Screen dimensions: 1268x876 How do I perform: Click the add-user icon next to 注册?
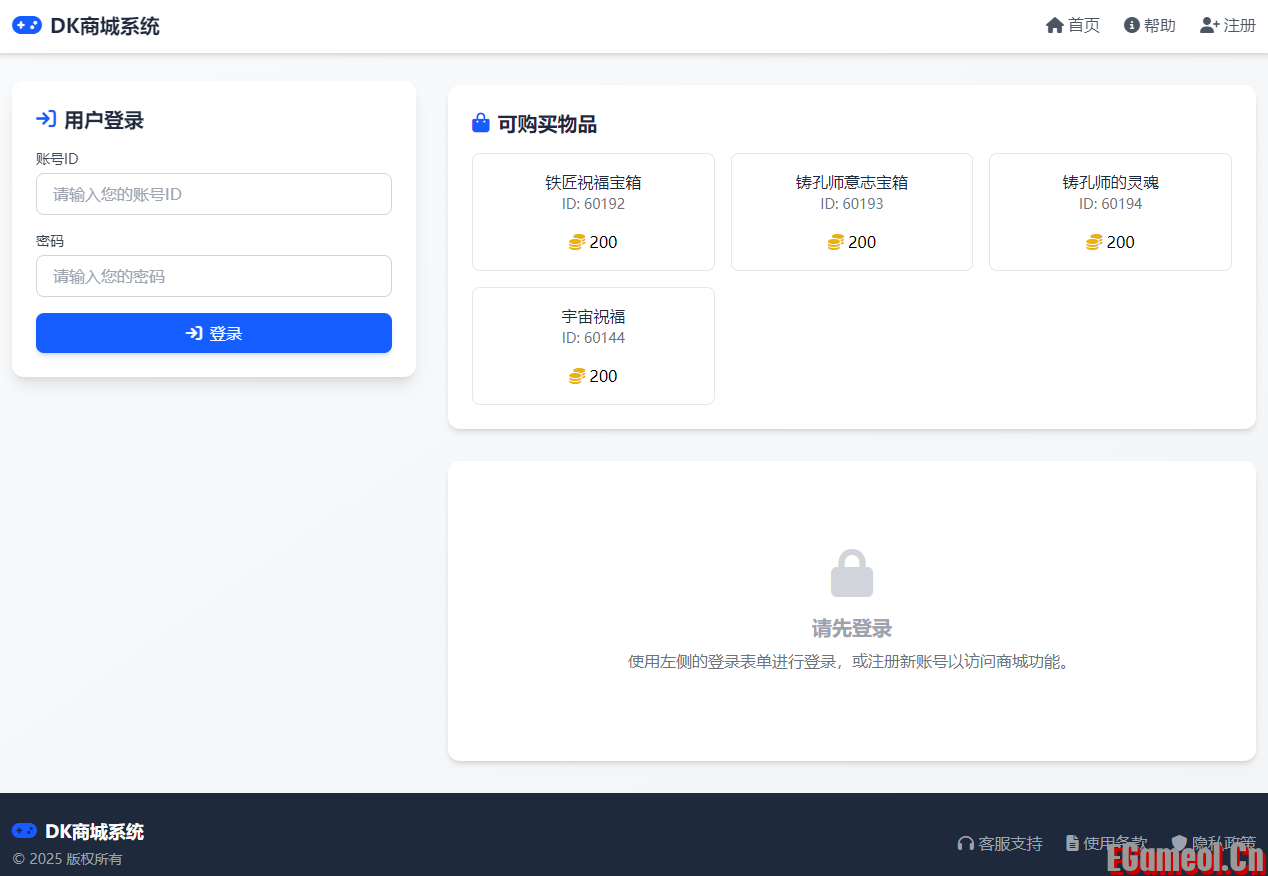click(1207, 25)
